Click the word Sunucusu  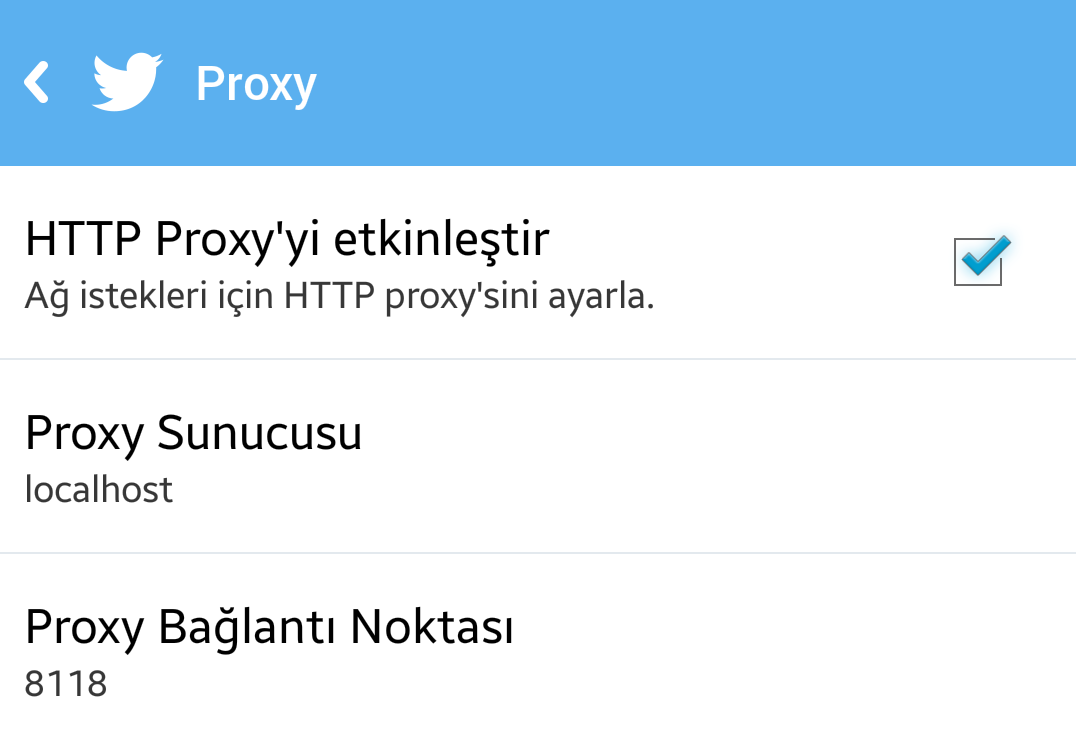point(259,433)
